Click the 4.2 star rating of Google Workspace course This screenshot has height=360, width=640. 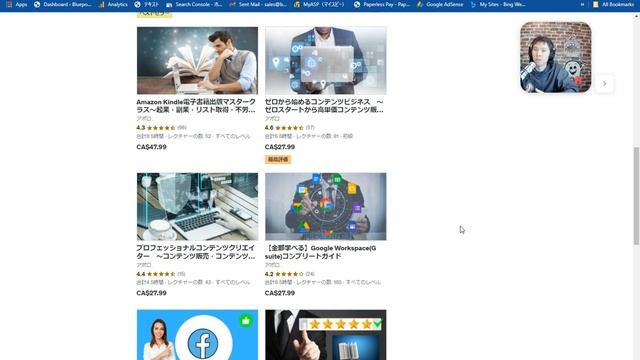[289, 274]
